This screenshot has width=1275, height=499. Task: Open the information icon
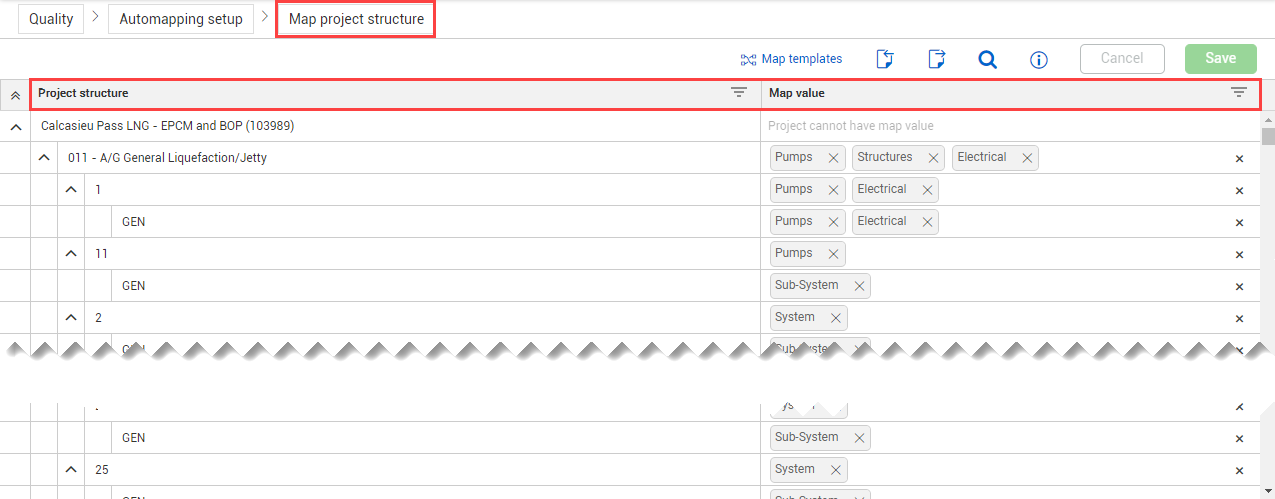[x=1038, y=60]
